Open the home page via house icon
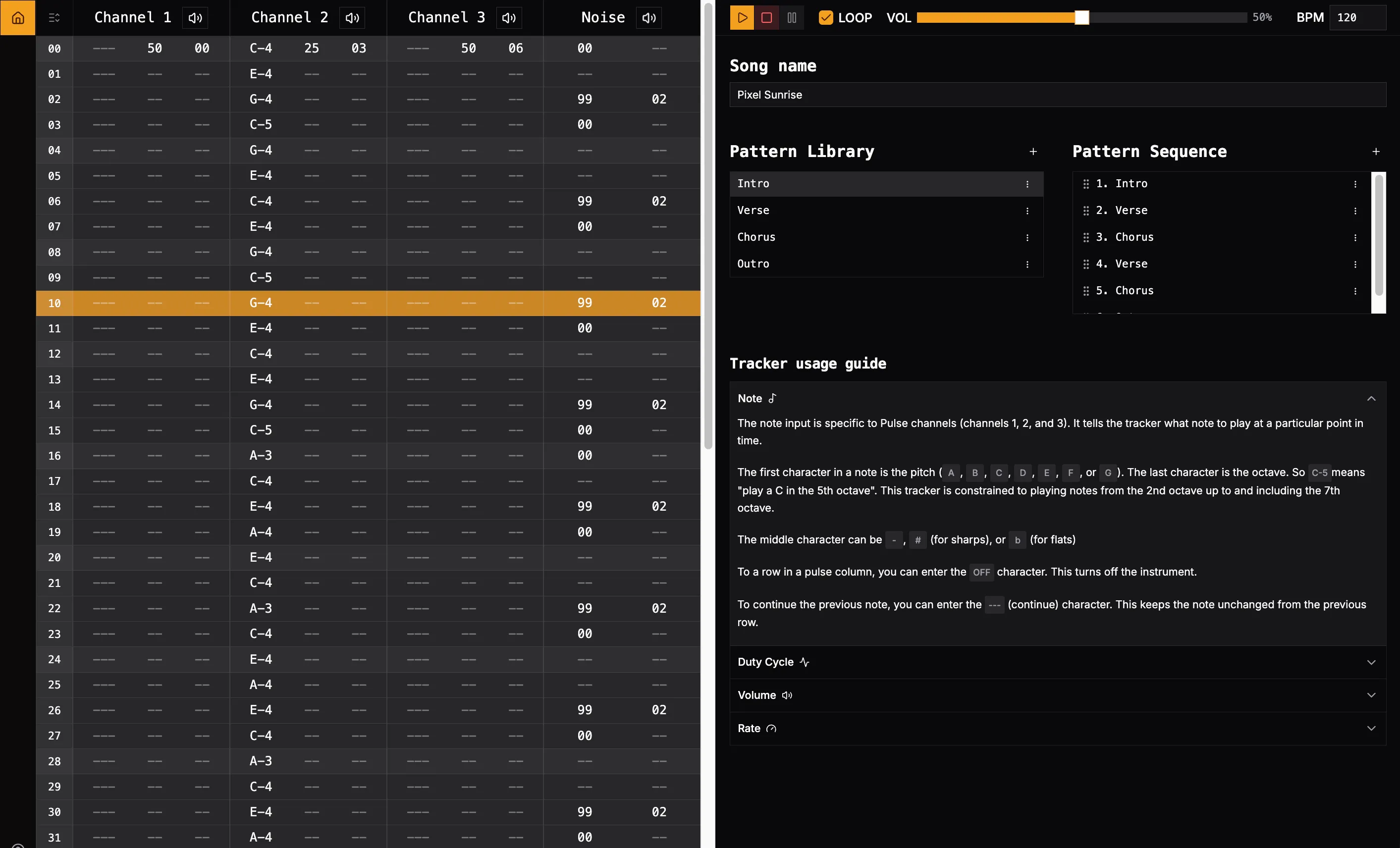The image size is (1400, 848). [18, 18]
